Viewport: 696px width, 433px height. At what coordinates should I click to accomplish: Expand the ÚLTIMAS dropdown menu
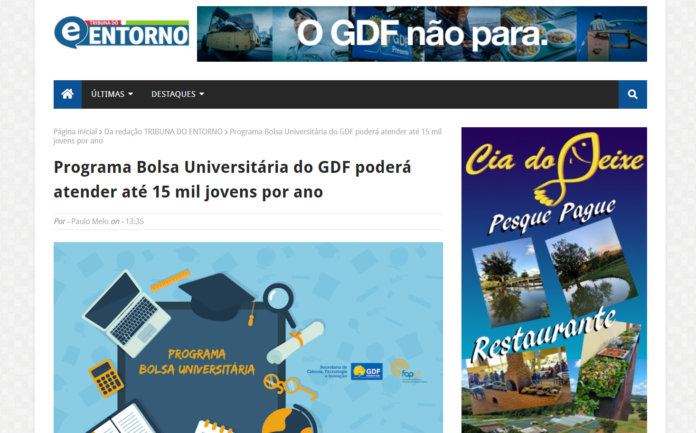point(112,94)
